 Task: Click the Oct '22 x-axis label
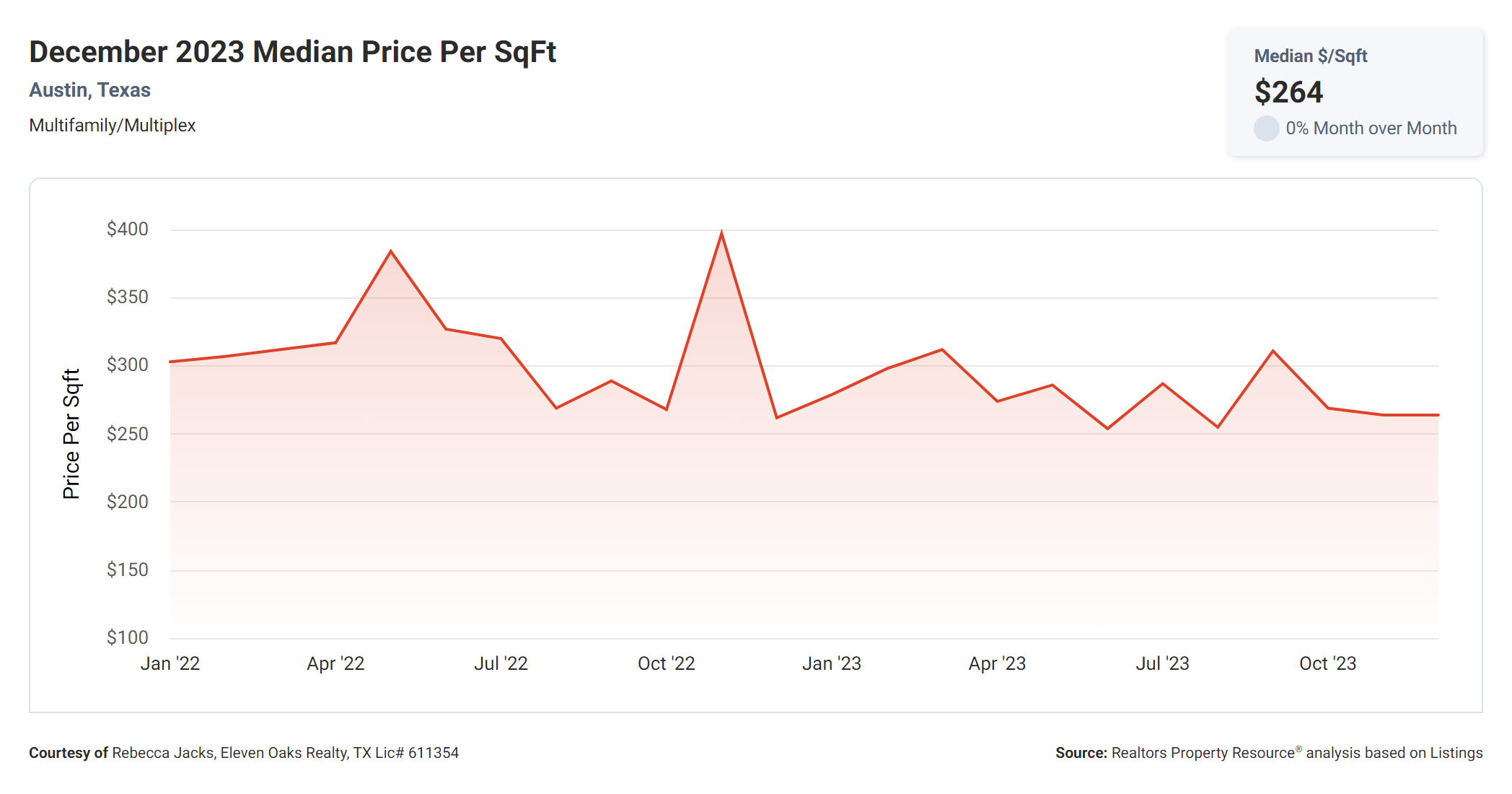(666, 663)
